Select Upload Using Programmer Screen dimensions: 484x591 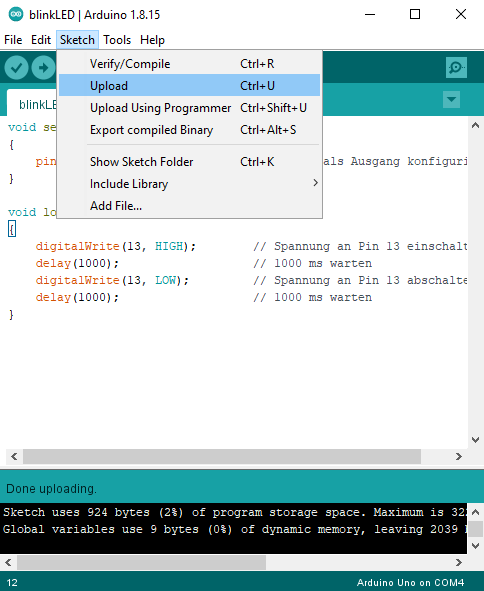click(189, 108)
